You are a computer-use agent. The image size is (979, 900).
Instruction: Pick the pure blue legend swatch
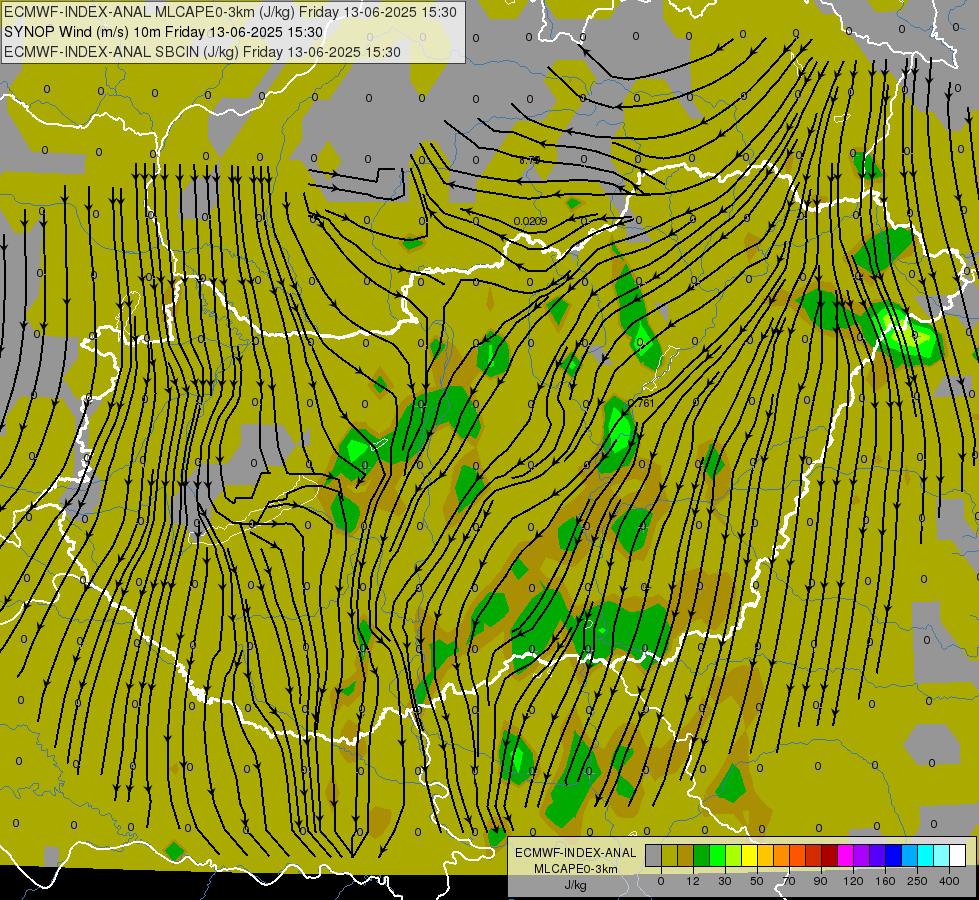coord(894,855)
